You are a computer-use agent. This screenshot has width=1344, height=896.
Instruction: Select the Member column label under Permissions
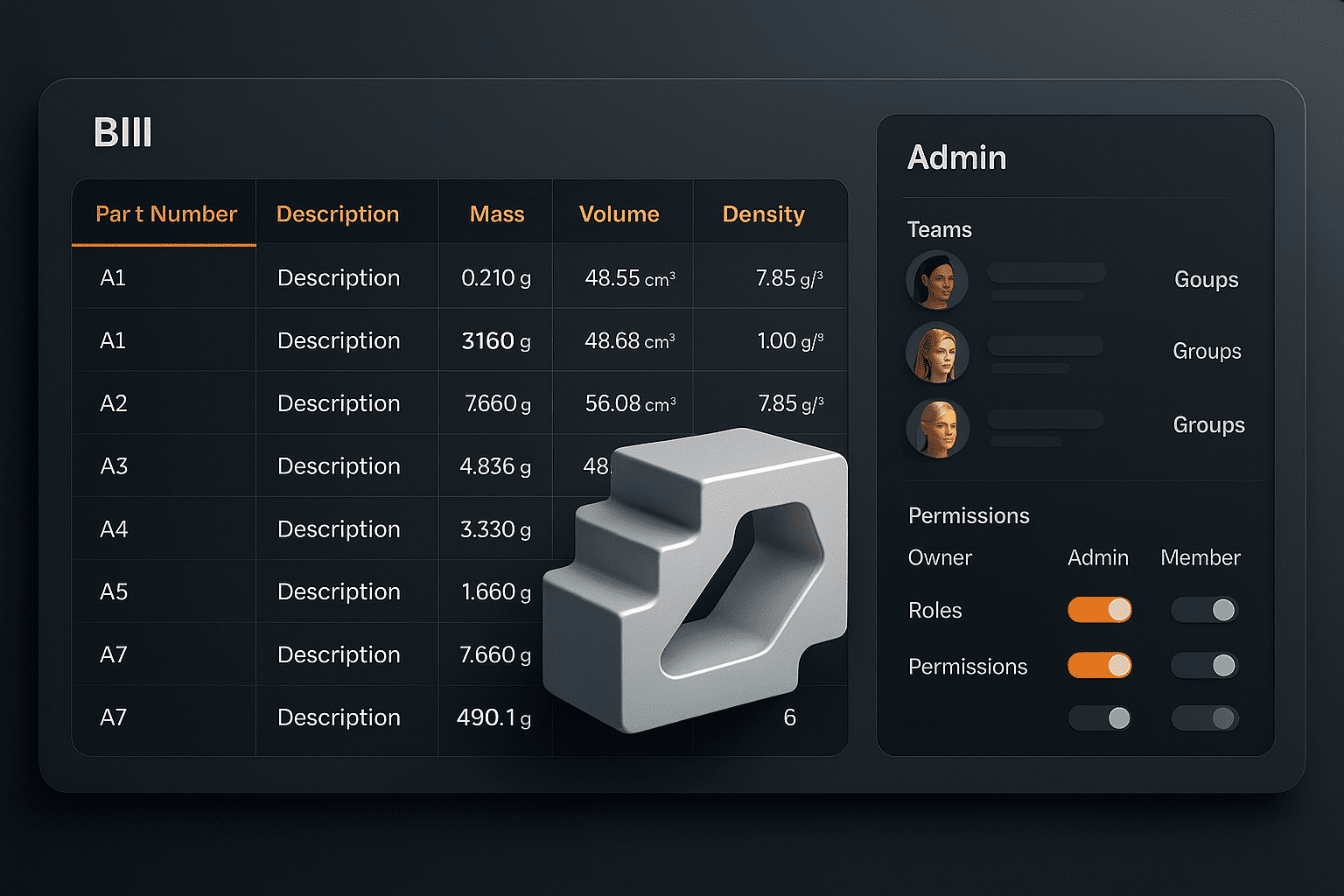coord(1200,558)
